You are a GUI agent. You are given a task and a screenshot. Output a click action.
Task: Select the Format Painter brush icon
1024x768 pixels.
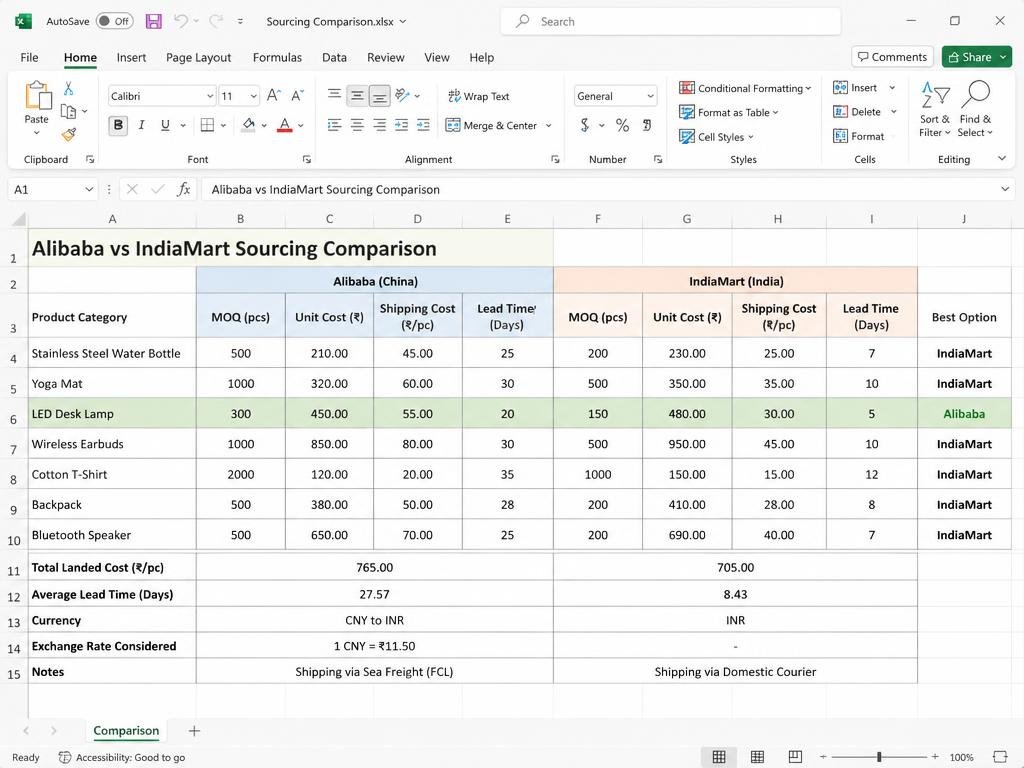click(x=69, y=135)
